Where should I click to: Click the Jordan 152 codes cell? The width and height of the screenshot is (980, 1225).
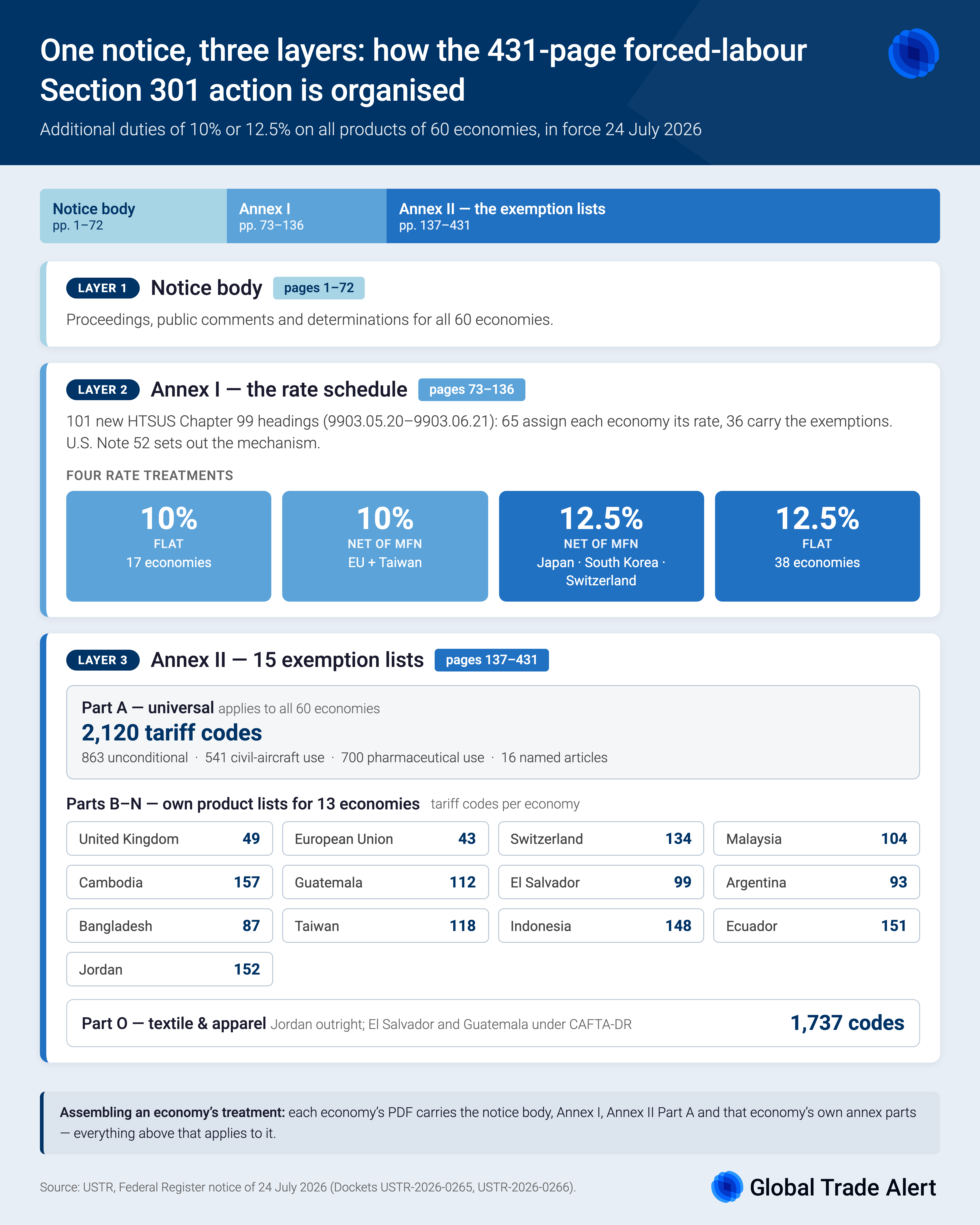click(169, 969)
